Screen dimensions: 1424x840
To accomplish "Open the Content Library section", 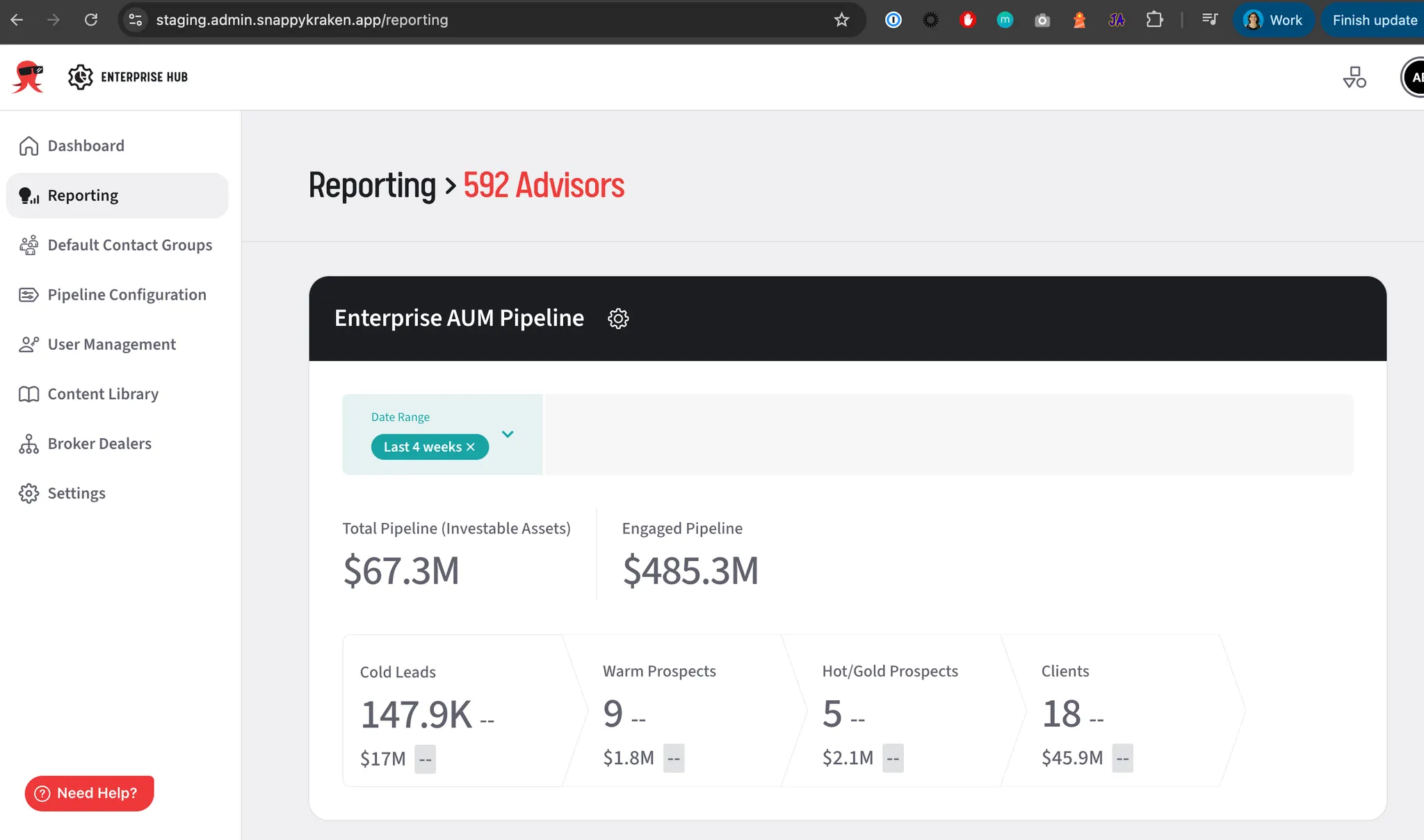I will (x=103, y=394).
